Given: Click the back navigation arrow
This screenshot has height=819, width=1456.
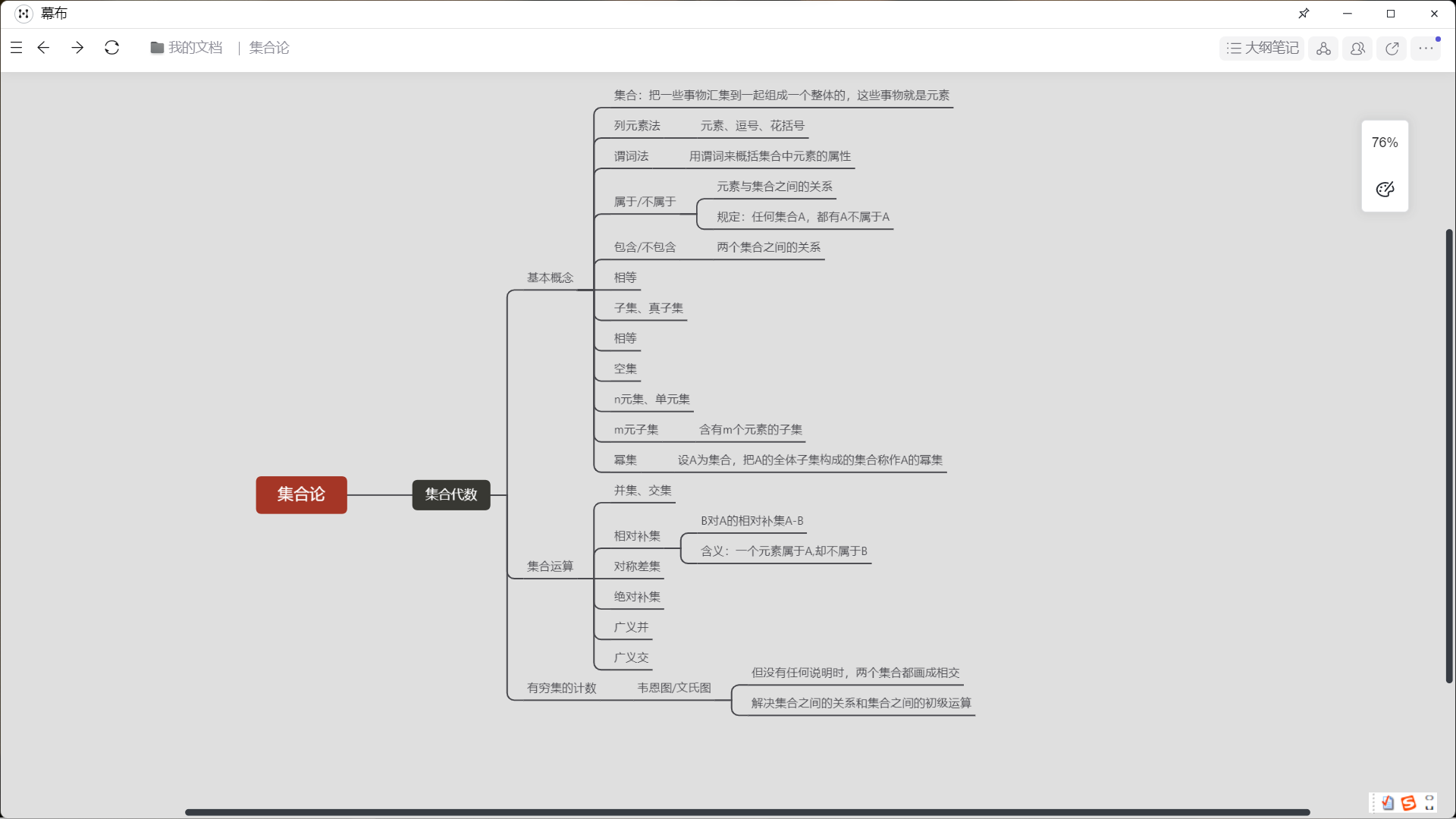Looking at the screenshot, I should (43, 48).
